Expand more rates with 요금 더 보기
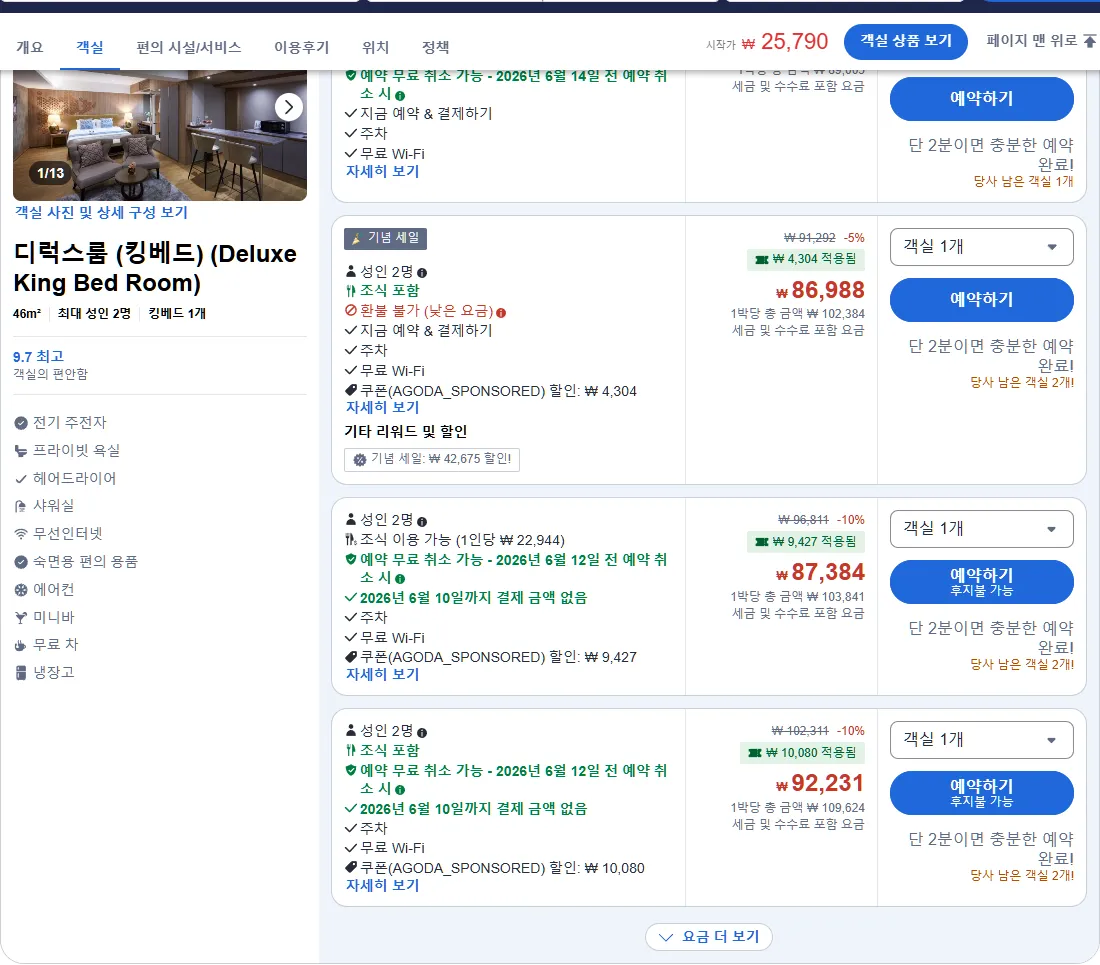Viewport: 1100px width, 965px height. click(x=709, y=937)
